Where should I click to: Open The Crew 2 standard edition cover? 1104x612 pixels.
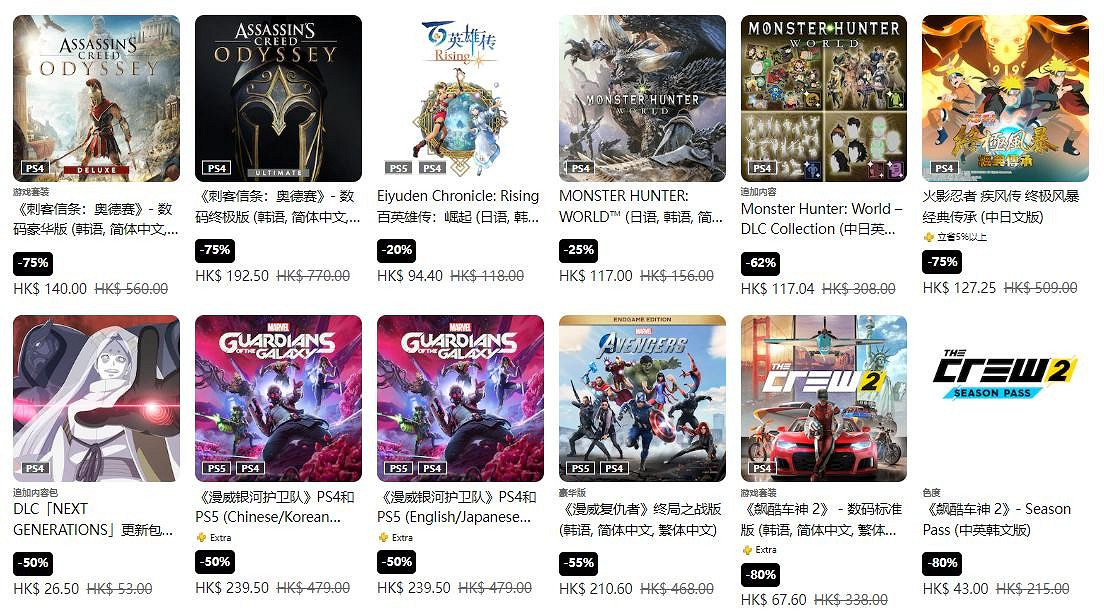(x=824, y=399)
